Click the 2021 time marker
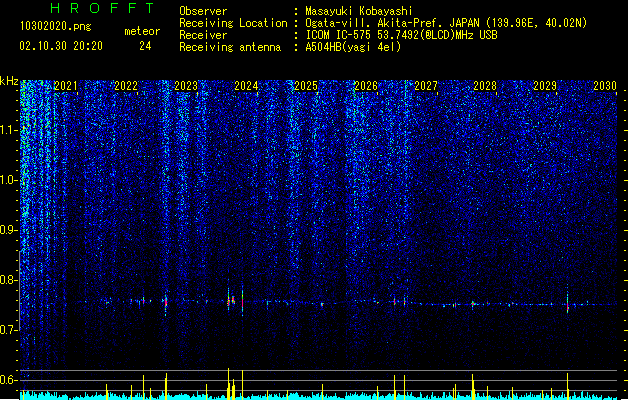This screenshot has height=400, width=629. 65,86
